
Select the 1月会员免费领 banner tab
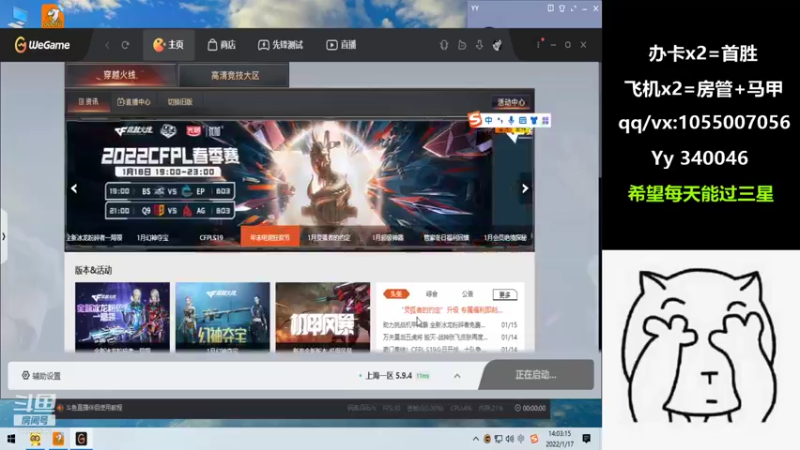pyautogui.click(x=505, y=237)
